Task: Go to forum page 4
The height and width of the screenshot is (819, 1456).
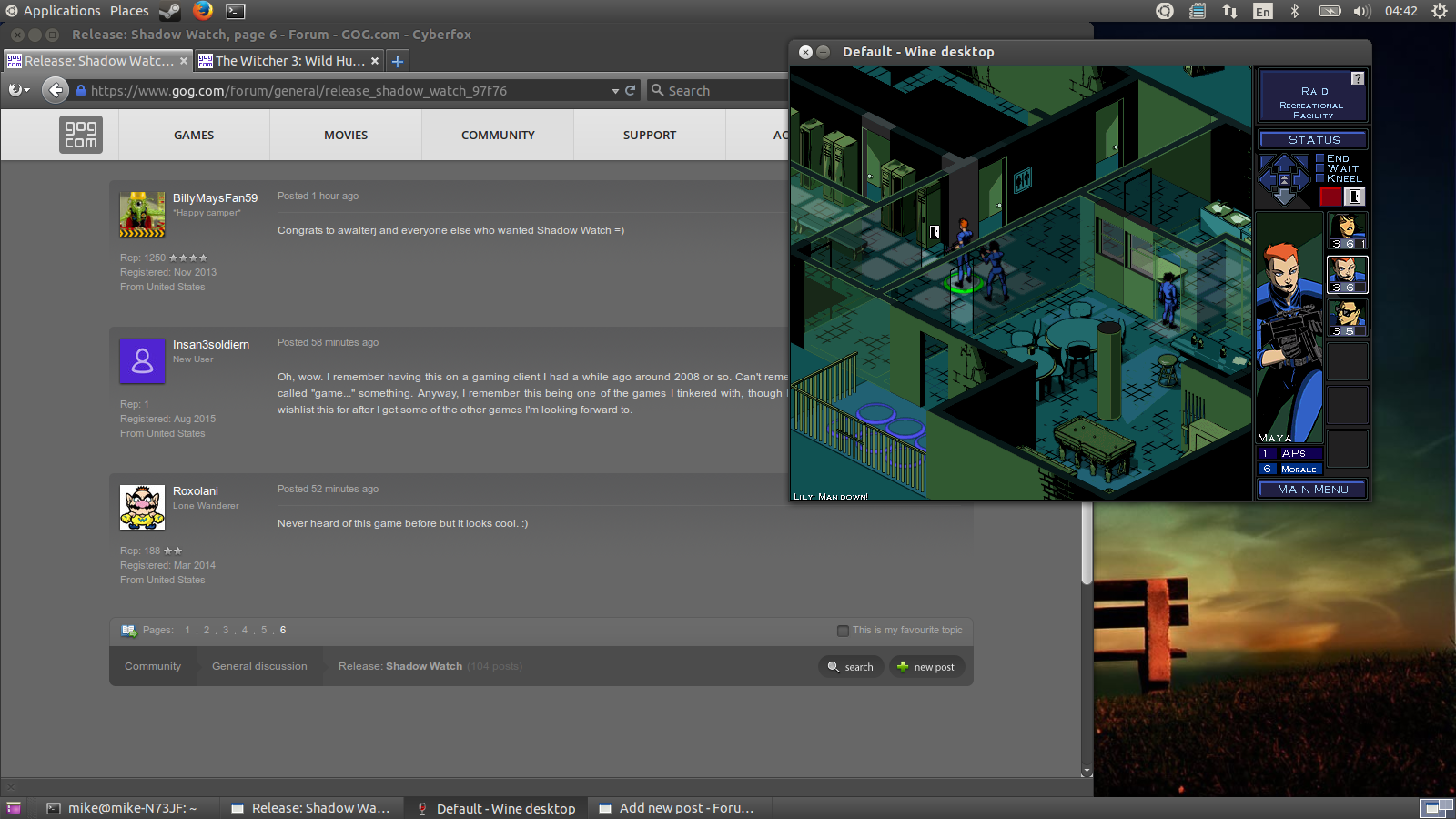Action: 245,630
